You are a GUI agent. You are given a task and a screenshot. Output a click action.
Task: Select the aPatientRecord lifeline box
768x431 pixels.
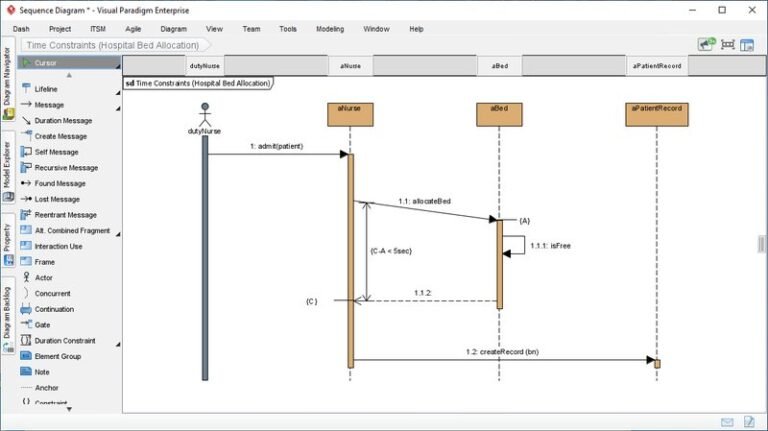(656, 115)
